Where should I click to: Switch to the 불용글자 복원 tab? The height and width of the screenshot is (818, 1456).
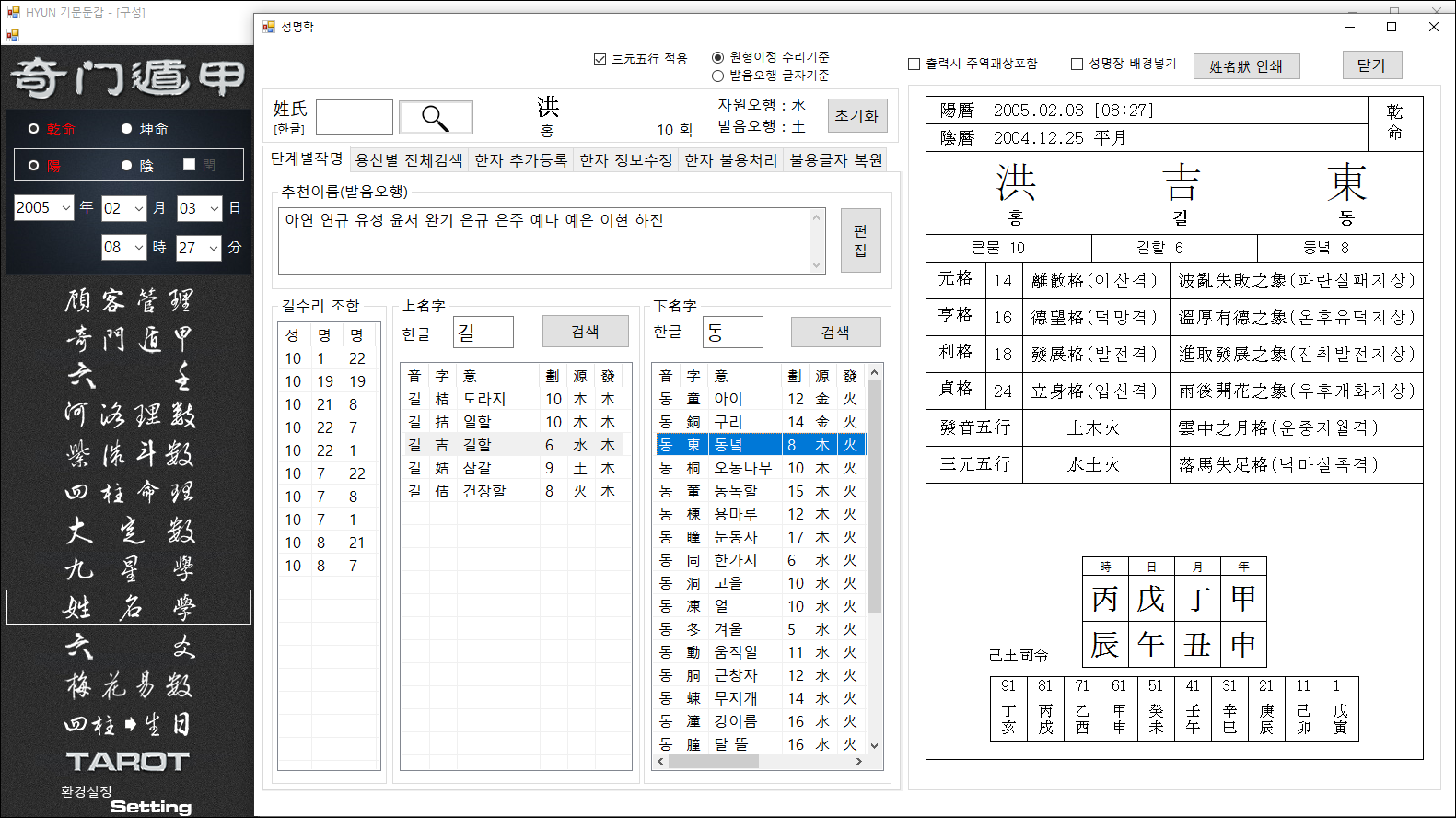[x=836, y=160]
